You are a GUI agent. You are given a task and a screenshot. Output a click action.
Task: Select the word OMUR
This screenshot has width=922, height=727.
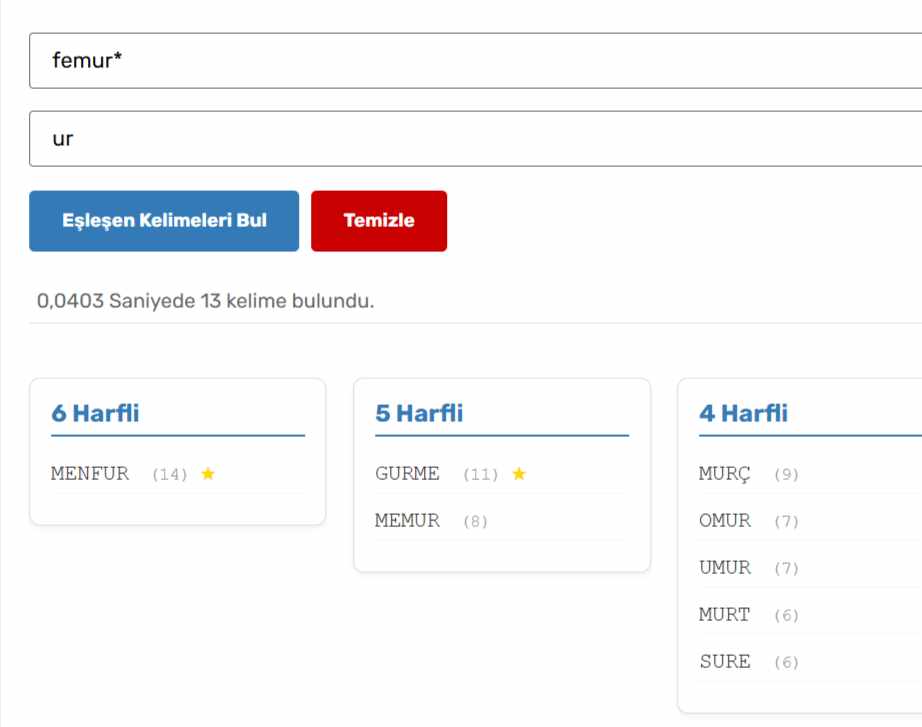coord(724,521)
